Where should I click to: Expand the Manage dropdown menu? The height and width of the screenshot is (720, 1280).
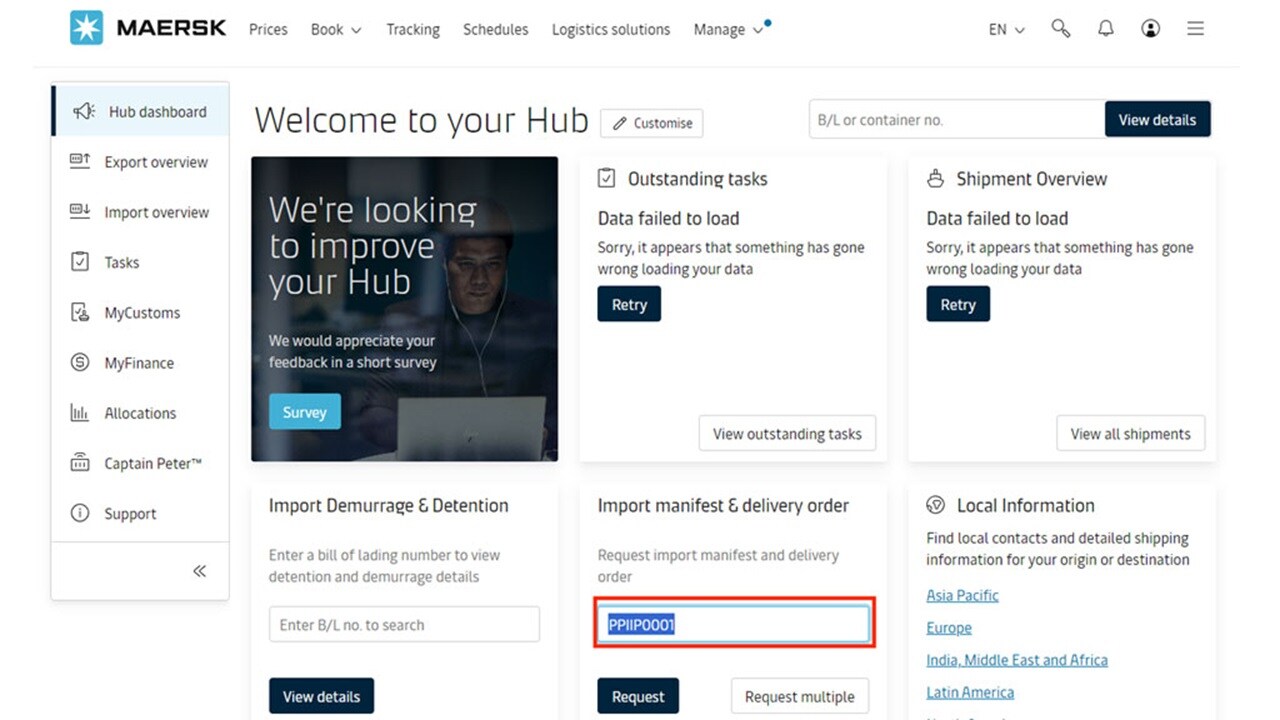[728, 30]
